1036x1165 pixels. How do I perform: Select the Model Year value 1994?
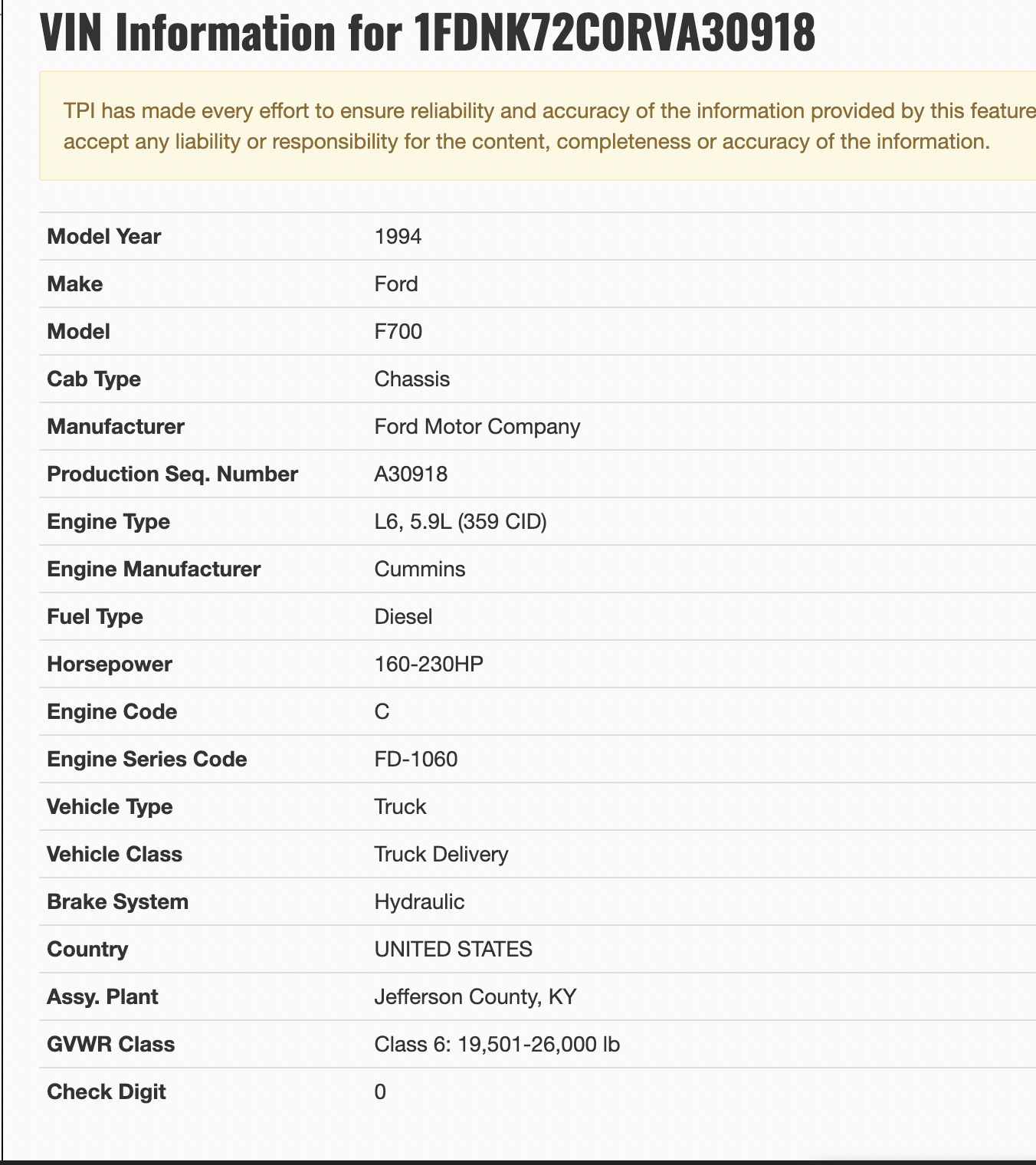click(x=398, y=236)
